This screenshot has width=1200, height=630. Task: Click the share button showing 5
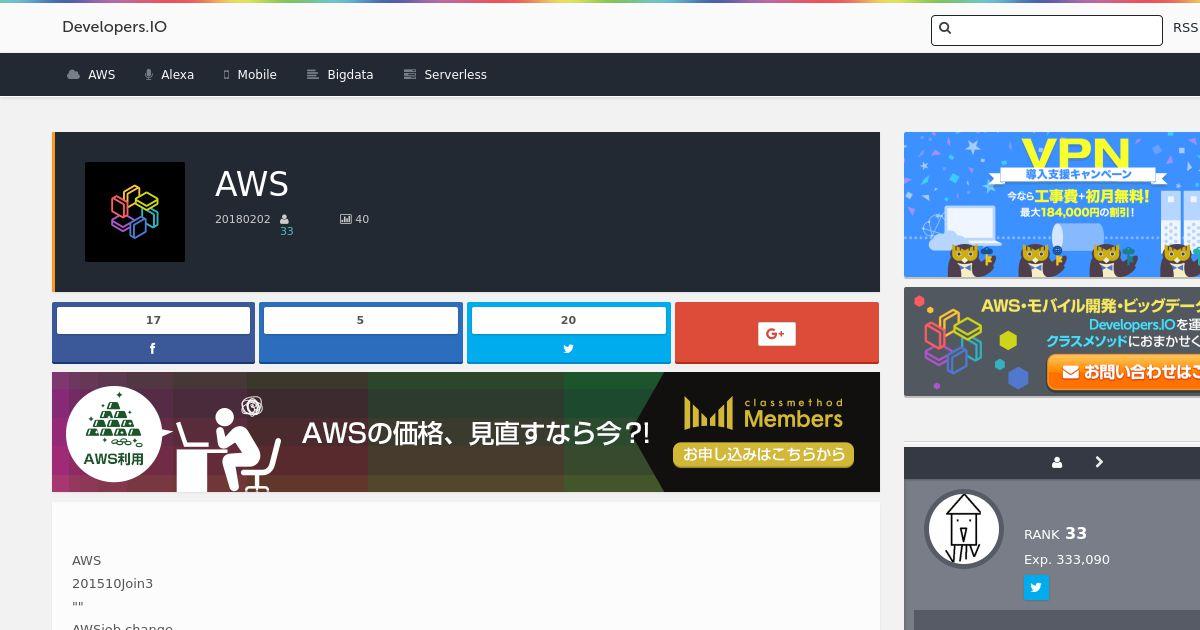click(361, 333)
